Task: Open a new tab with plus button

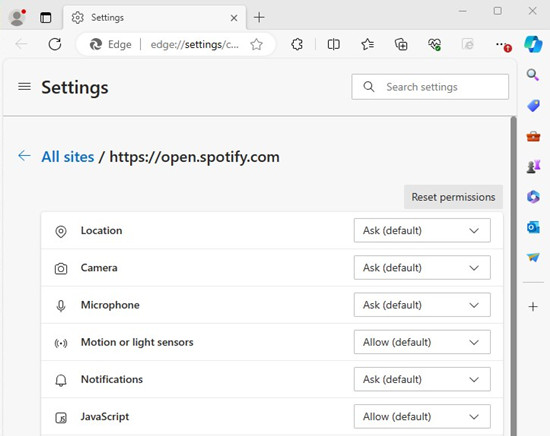Action: (259, 17)
